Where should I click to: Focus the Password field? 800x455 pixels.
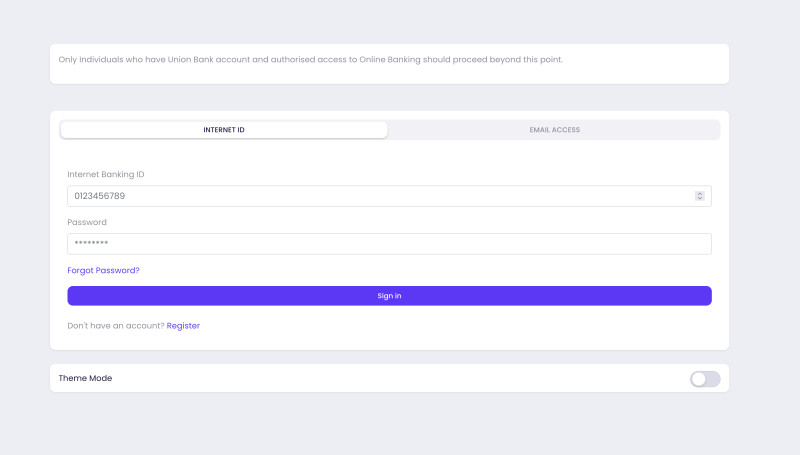coord(389,244)
